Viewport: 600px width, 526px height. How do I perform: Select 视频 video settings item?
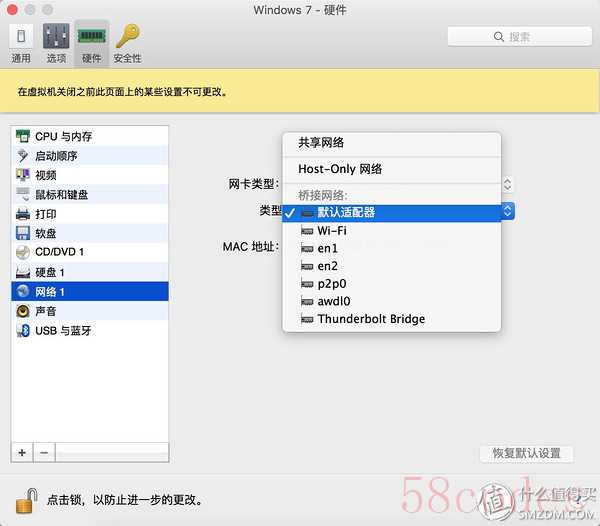click(x=46, y=175)
